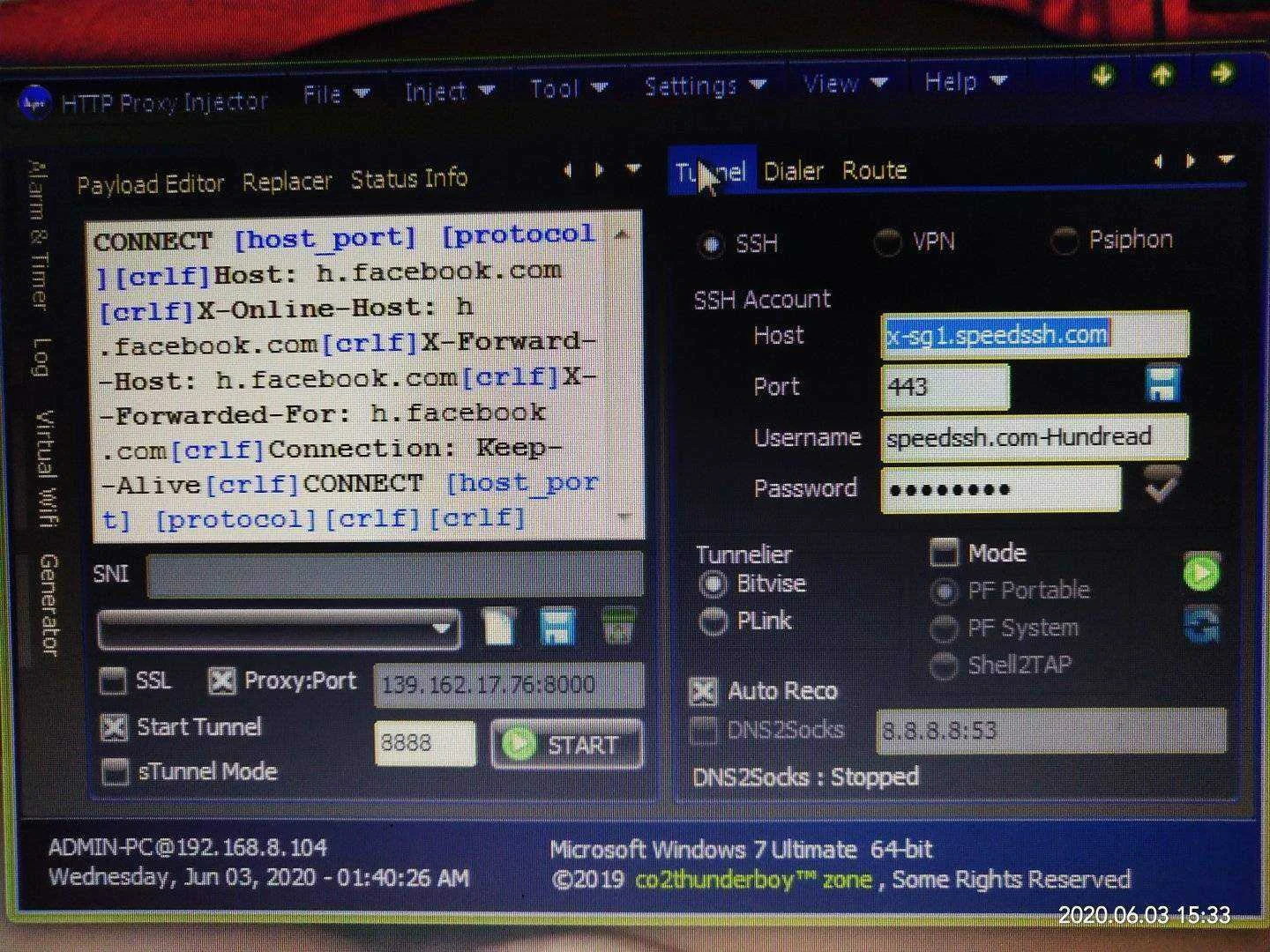Open tab list dropdown in Tunnel panel

point(1226,160)
